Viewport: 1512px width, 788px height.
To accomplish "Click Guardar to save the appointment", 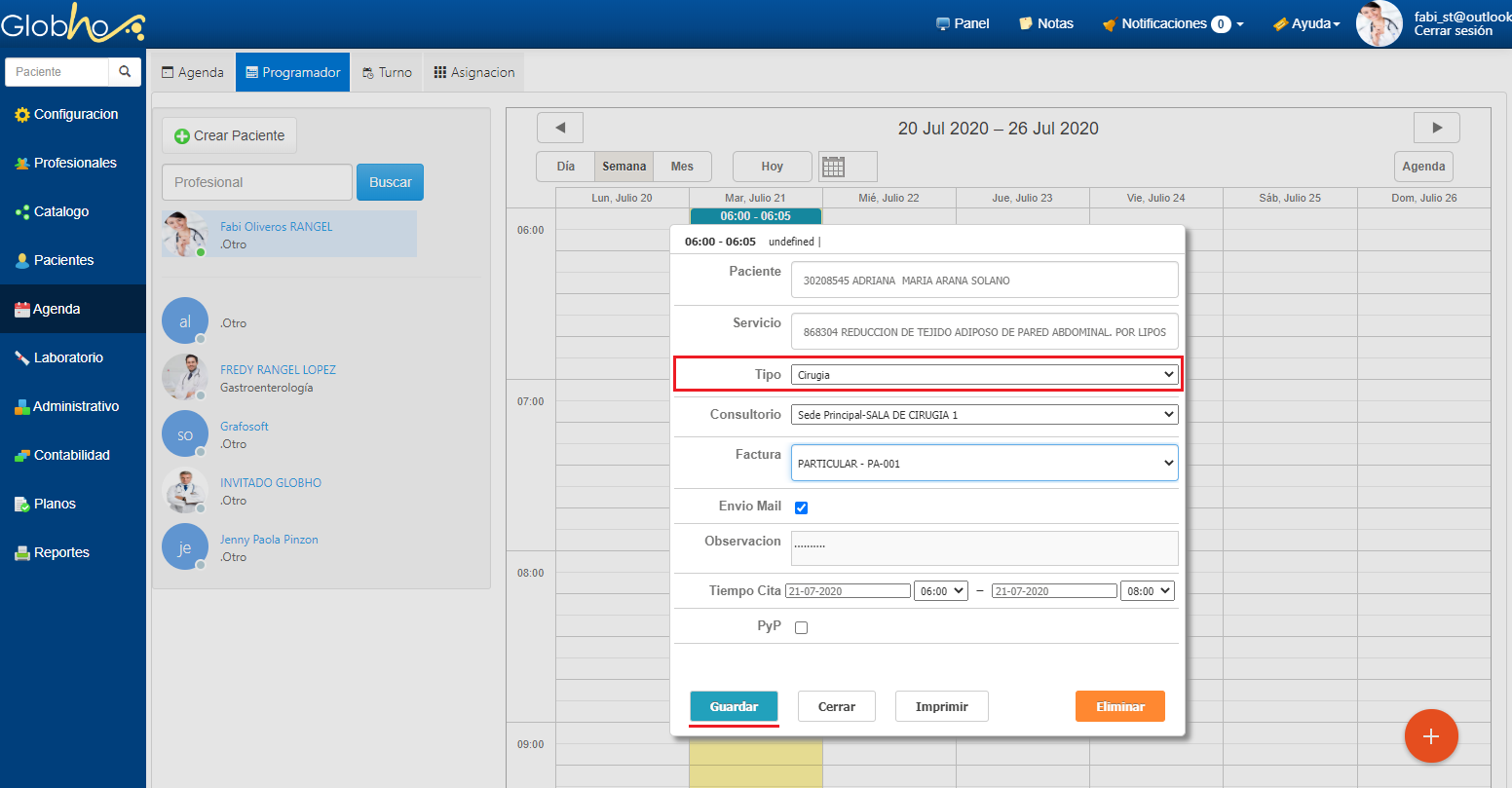I will tap(734, 706).
